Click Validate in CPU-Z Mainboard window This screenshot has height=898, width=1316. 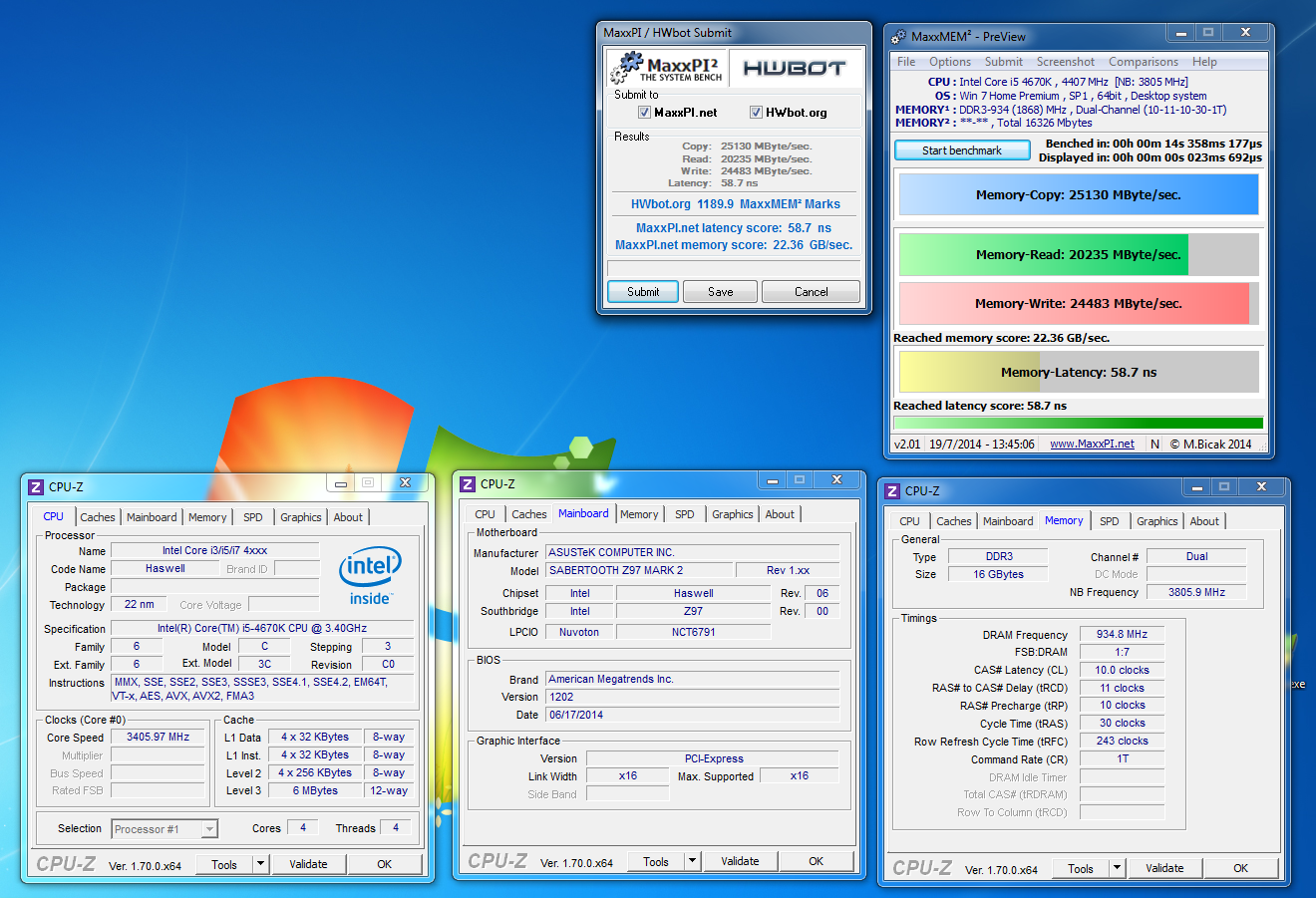tap(740, 861)
